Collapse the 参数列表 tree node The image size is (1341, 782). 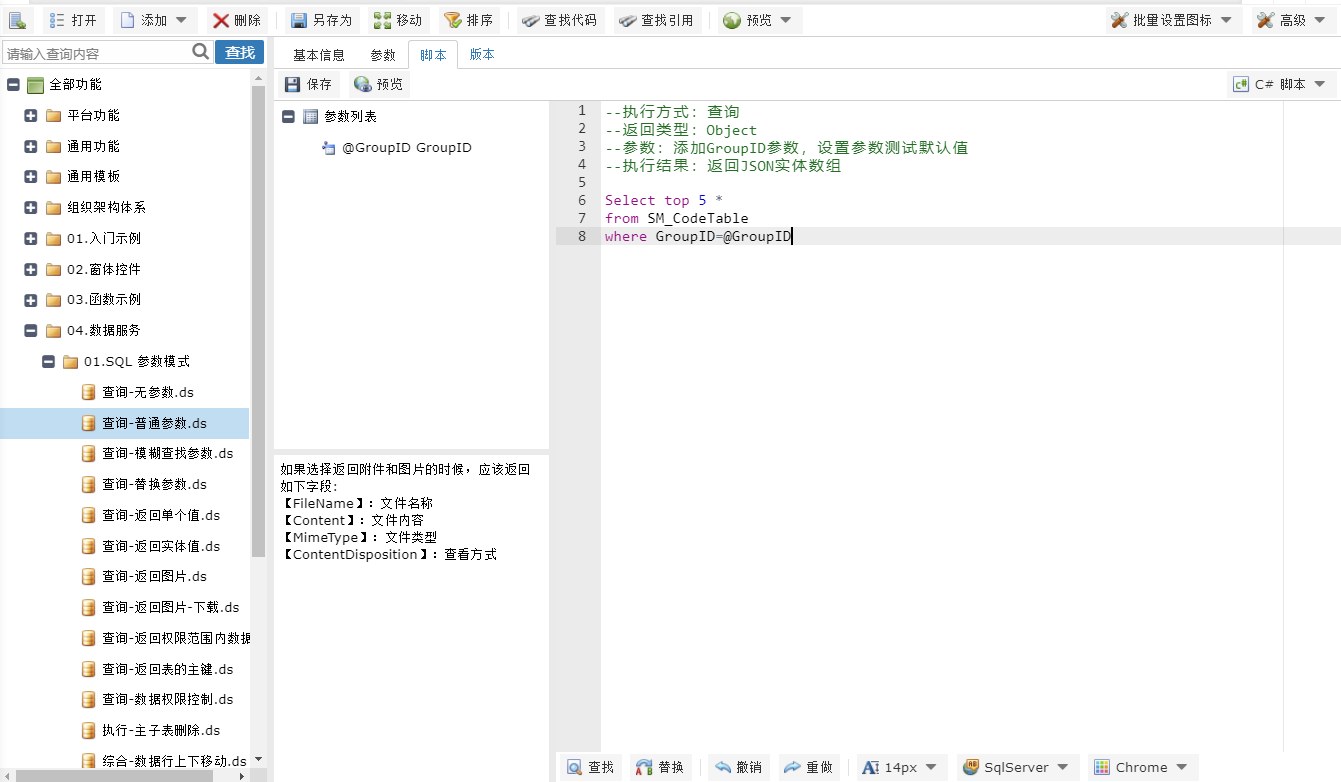pos(289,117)
